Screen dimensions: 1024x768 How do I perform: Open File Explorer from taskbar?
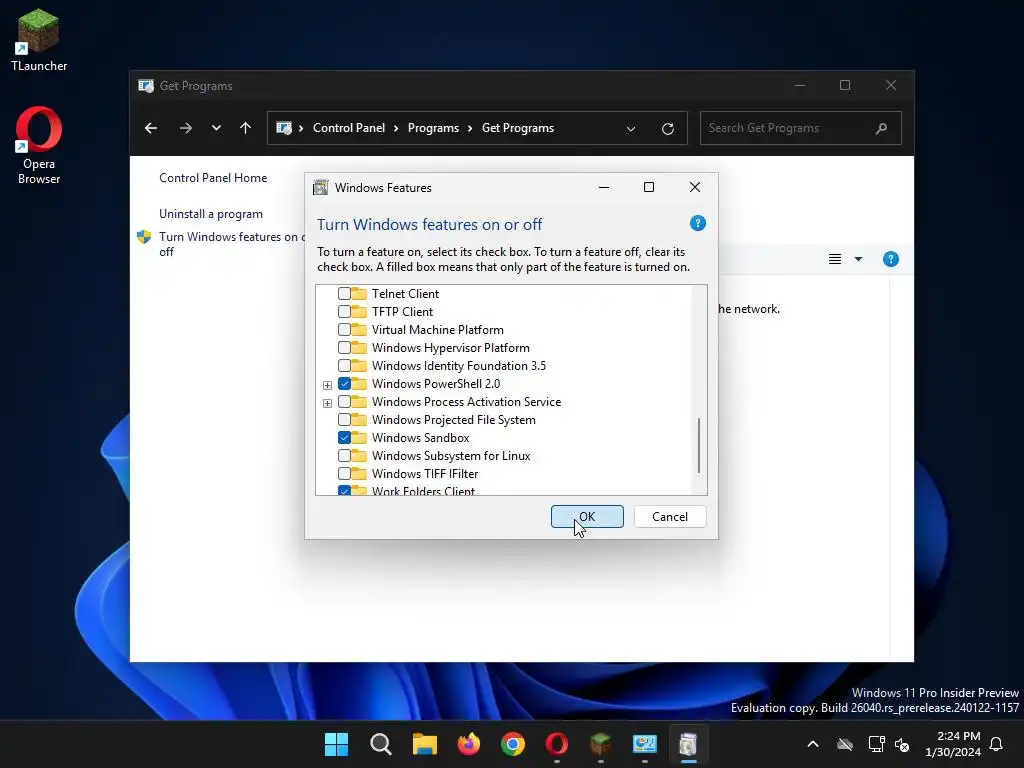click(x=424, y=744)
